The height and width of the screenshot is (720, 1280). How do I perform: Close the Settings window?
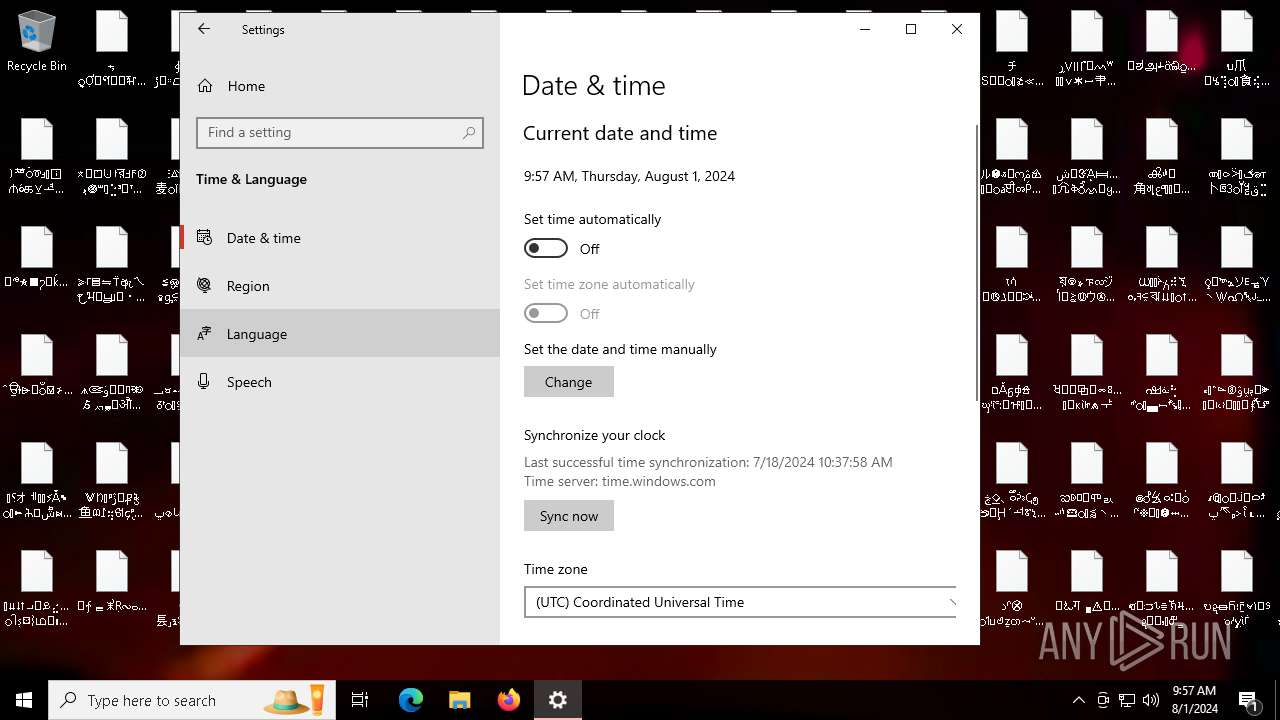(x=957, y=29)
